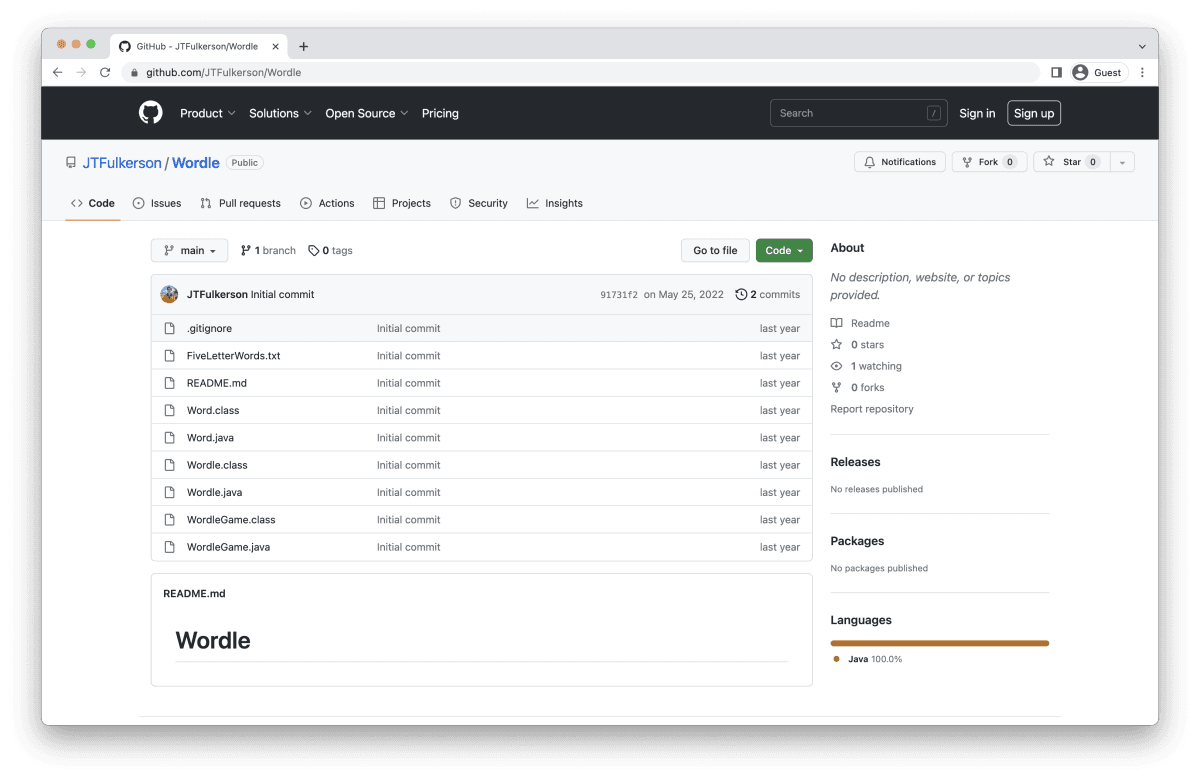Click the file icon beside WordleGame.java
The width and height of the screenshot is (1200, 780).
pyautogui.click(x=169, y=547)
